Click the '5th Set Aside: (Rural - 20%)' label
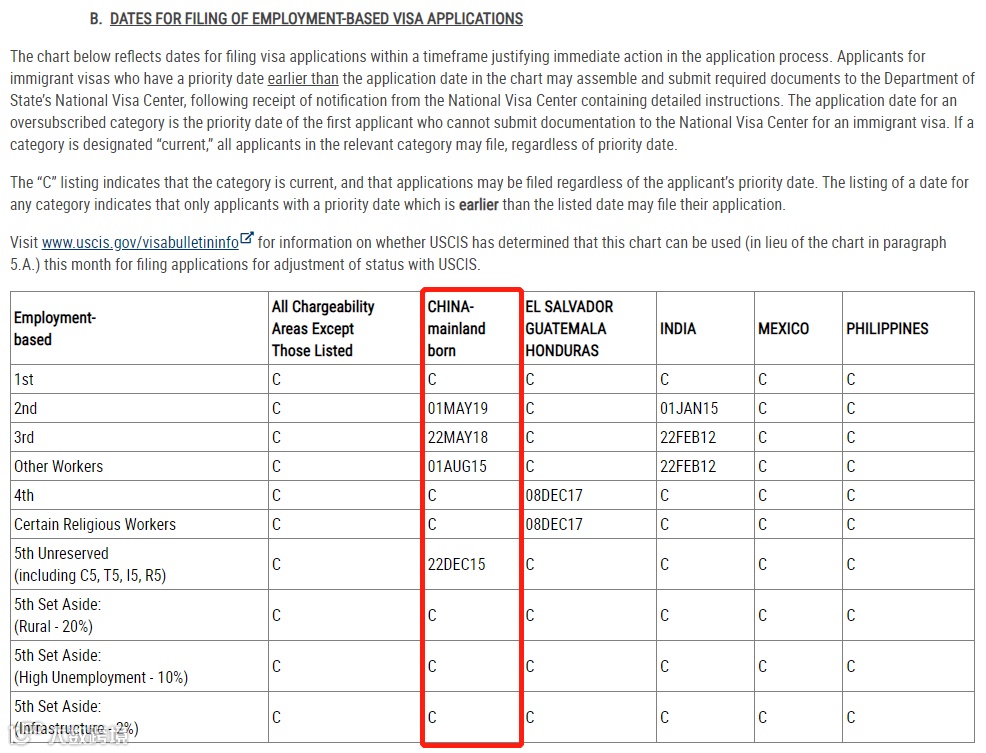 coord(57,615)
